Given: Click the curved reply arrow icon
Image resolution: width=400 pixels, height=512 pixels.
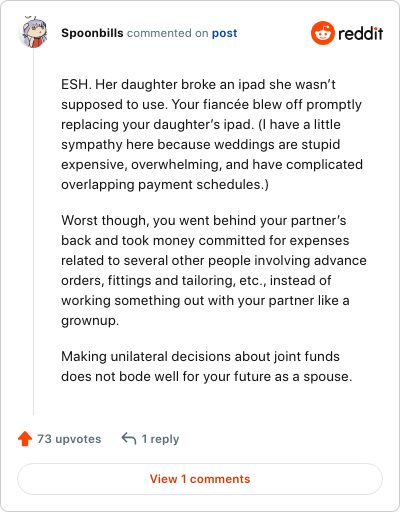Looking at the screenshot, I should click(x=129, y=438).
